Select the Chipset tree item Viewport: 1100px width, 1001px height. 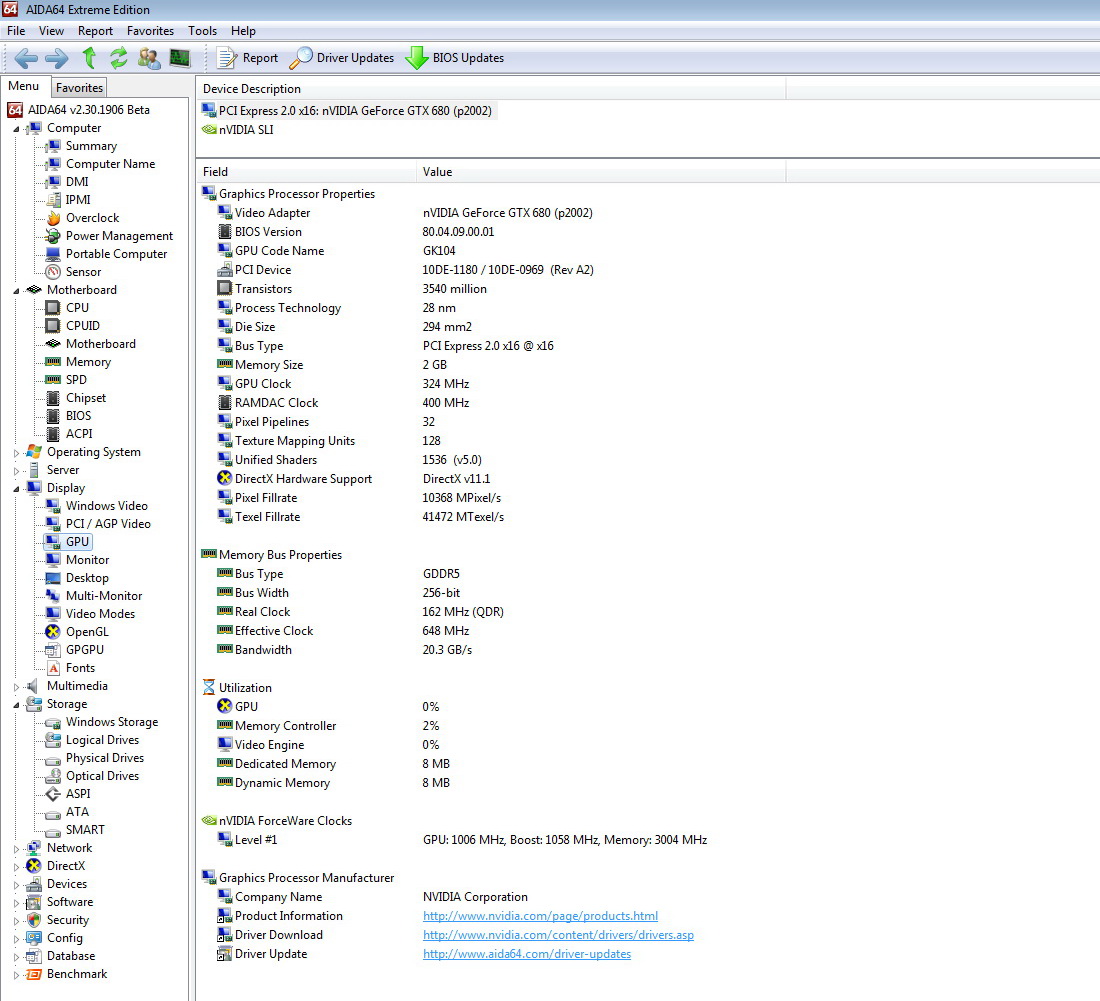pos(86,398)
